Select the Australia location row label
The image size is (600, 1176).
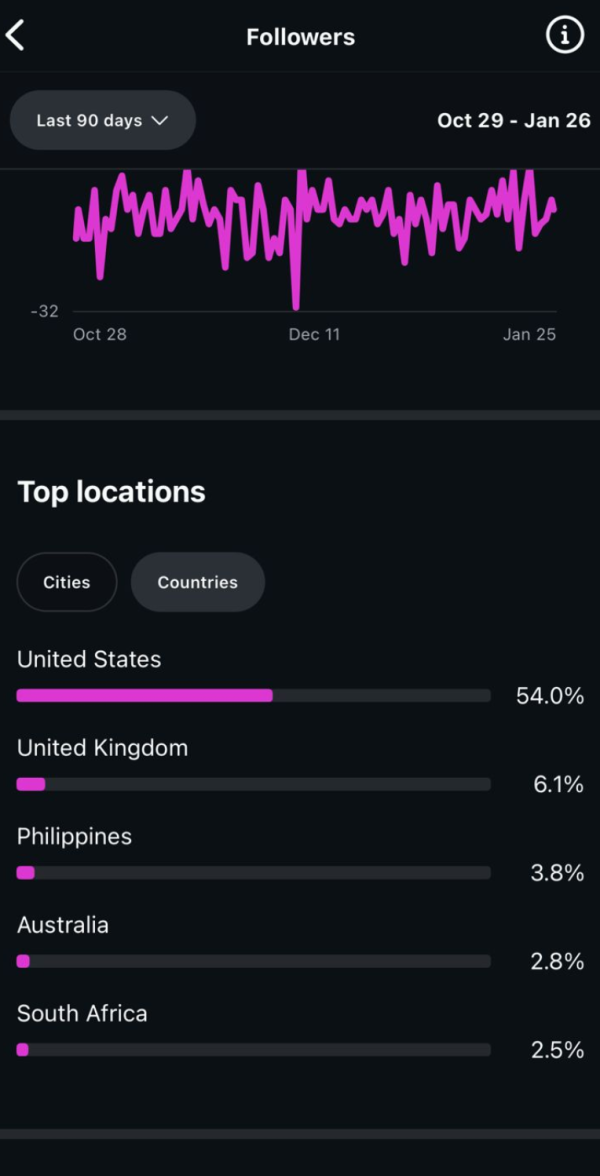pos(63,925)
